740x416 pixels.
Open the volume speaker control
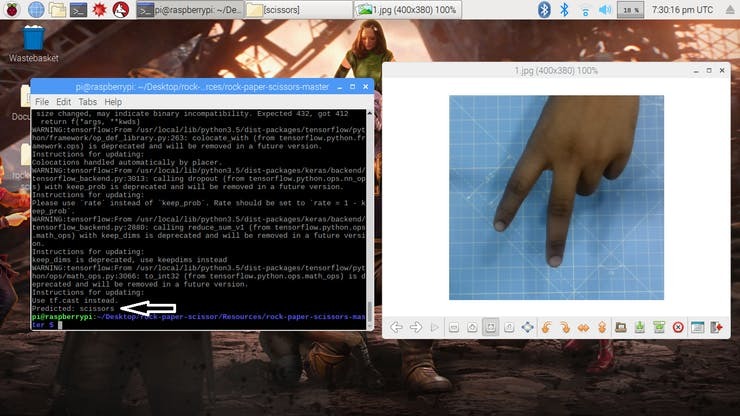click(605, 9)
